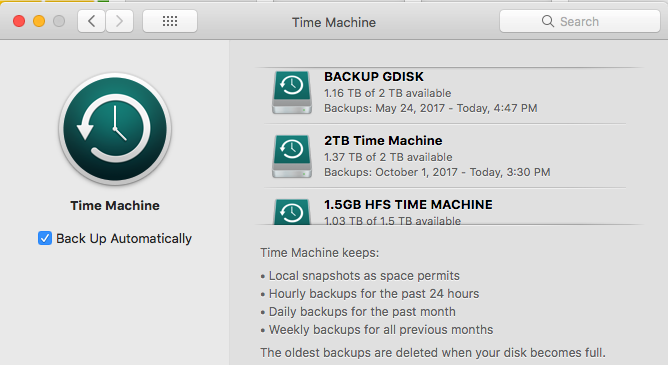
Task: Click the 1.5GB HFS TIME MACHINE name
Action: 408,204
